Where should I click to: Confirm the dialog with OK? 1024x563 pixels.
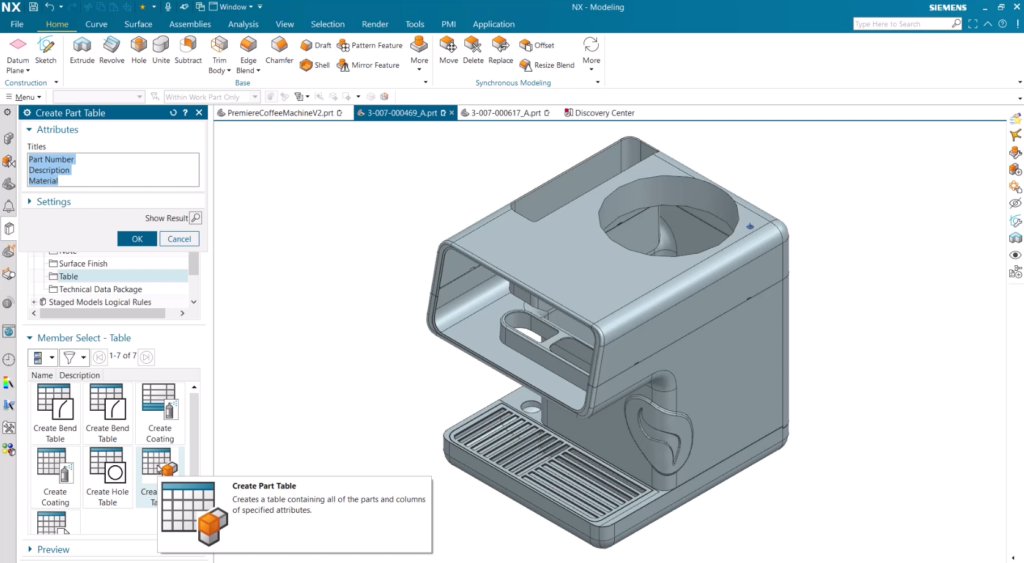(137, 239)
